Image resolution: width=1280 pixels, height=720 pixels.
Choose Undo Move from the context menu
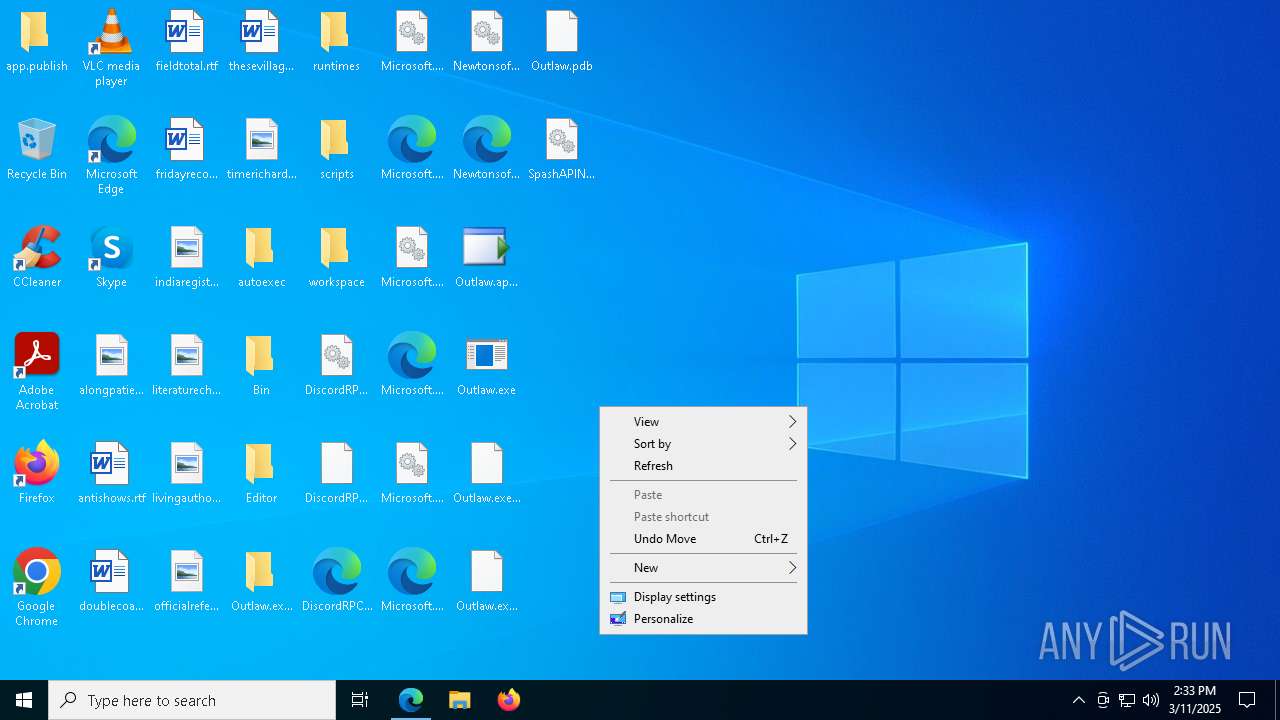pyautogui.click(x=703, y=539)
